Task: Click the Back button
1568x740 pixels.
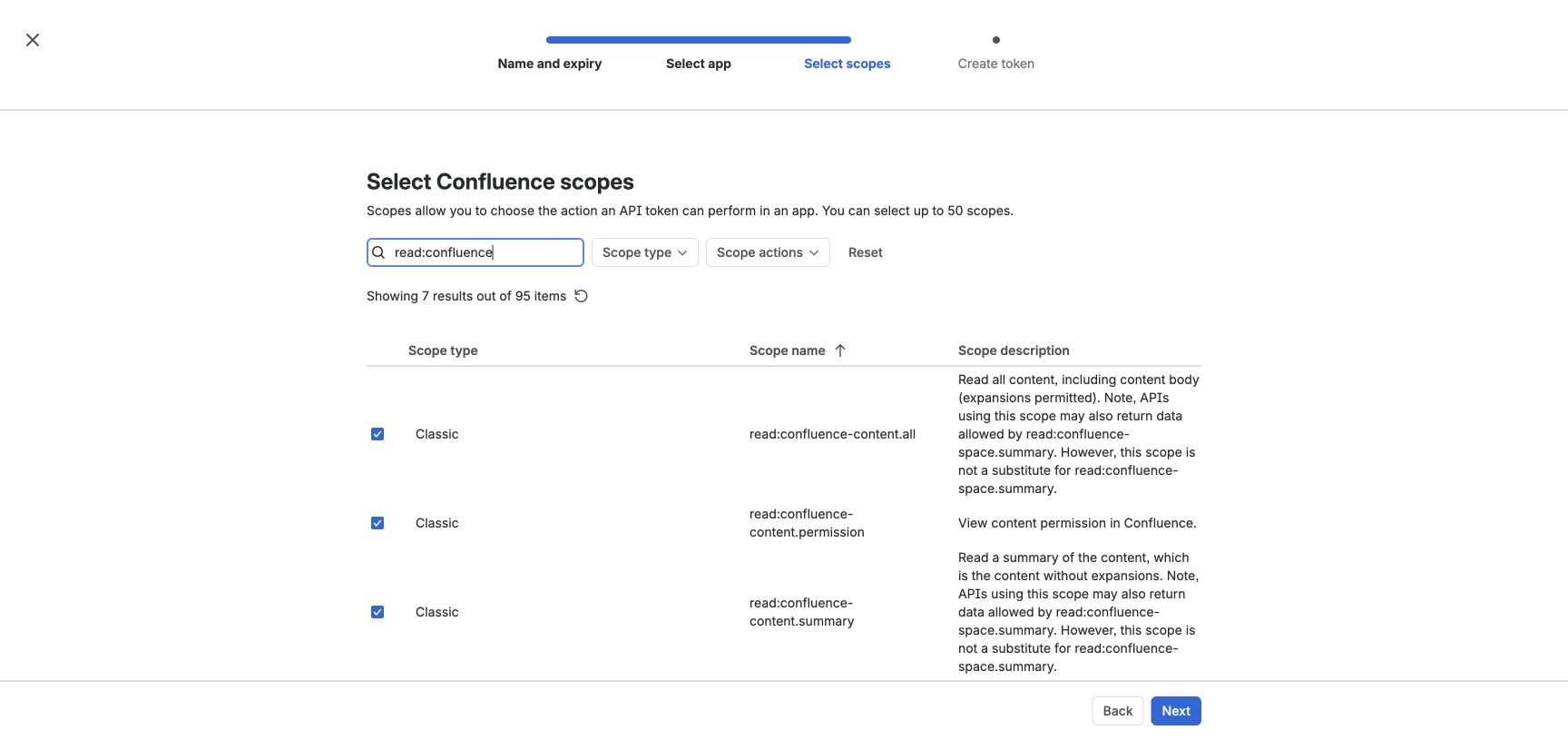Action: [1118, 711]
